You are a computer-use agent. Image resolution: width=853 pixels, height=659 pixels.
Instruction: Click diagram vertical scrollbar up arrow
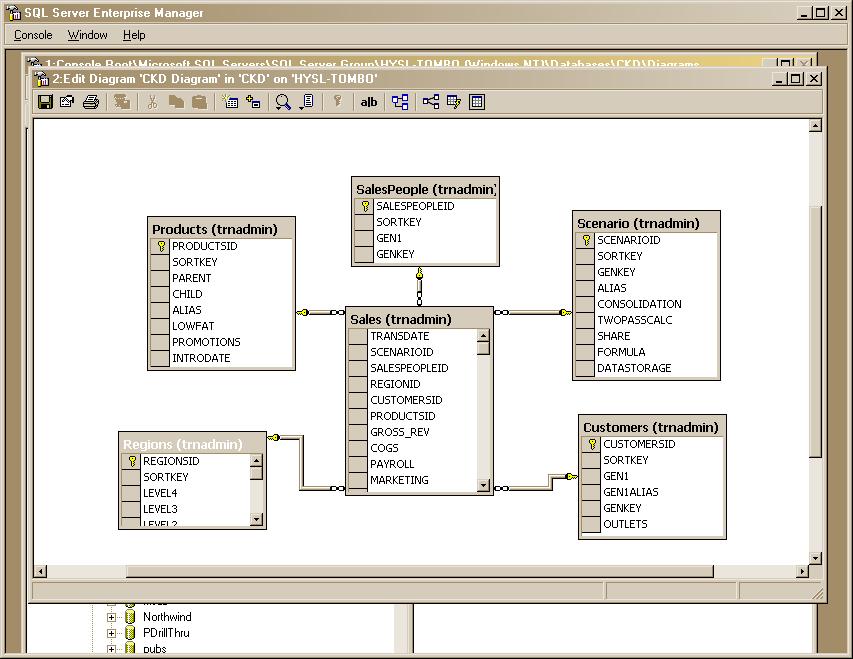(815, 126)
